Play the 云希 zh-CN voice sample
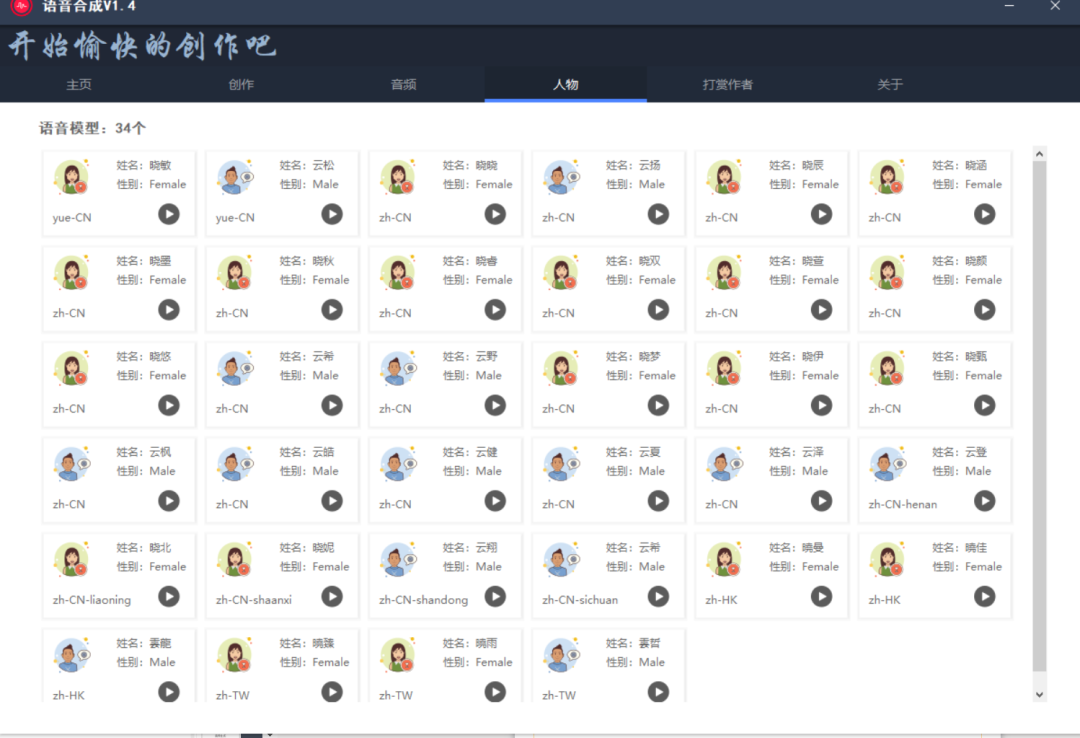 click(x=332, y=405)
